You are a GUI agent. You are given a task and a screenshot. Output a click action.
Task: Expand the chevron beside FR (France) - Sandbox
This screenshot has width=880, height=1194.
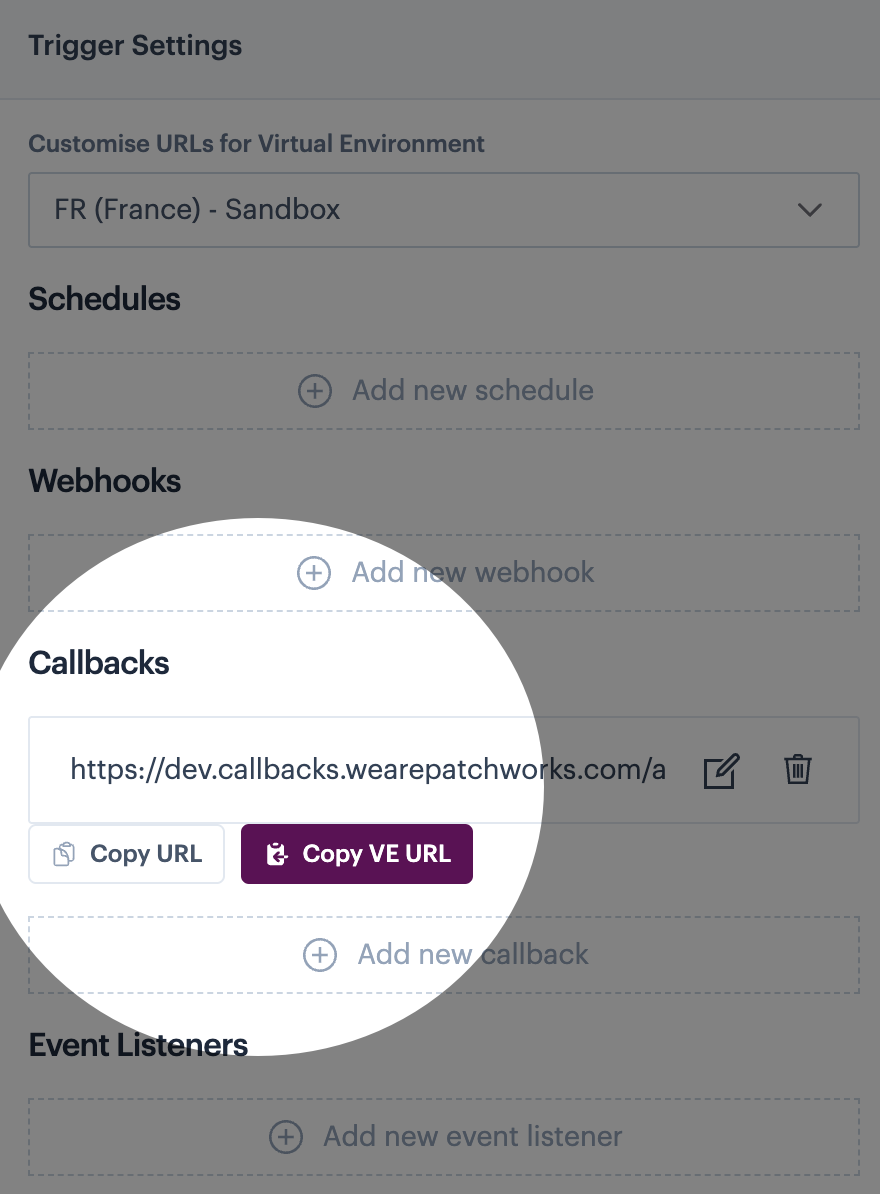tap(809, 210)
